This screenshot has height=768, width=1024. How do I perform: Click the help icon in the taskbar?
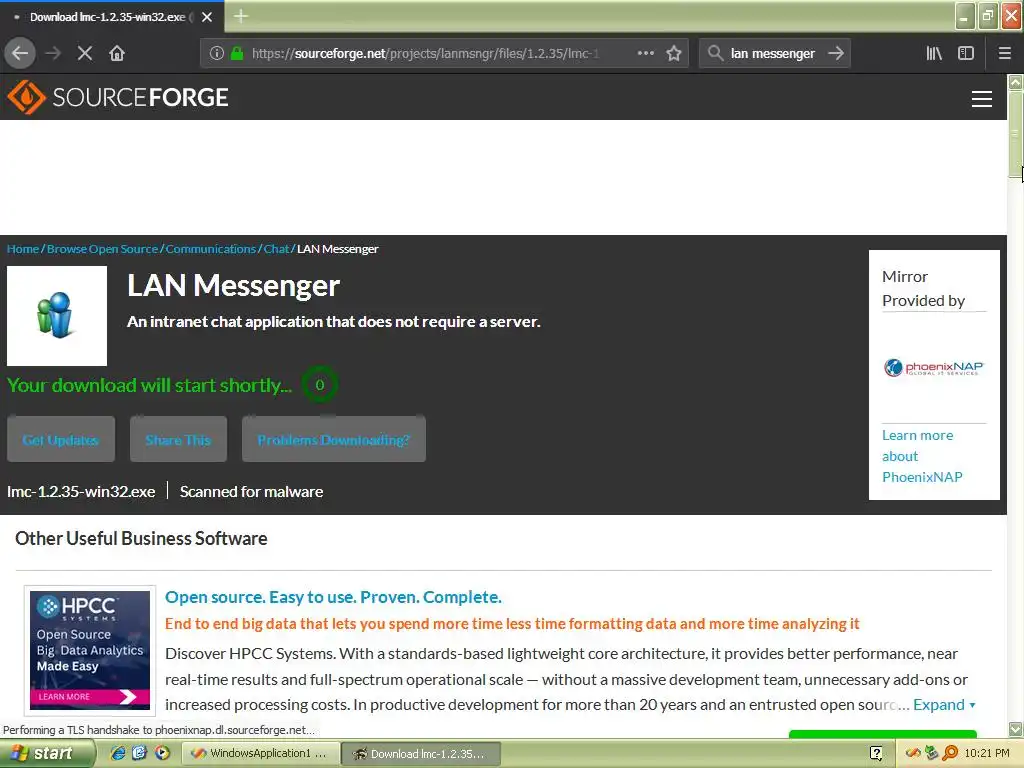click(x=876, y=753)
